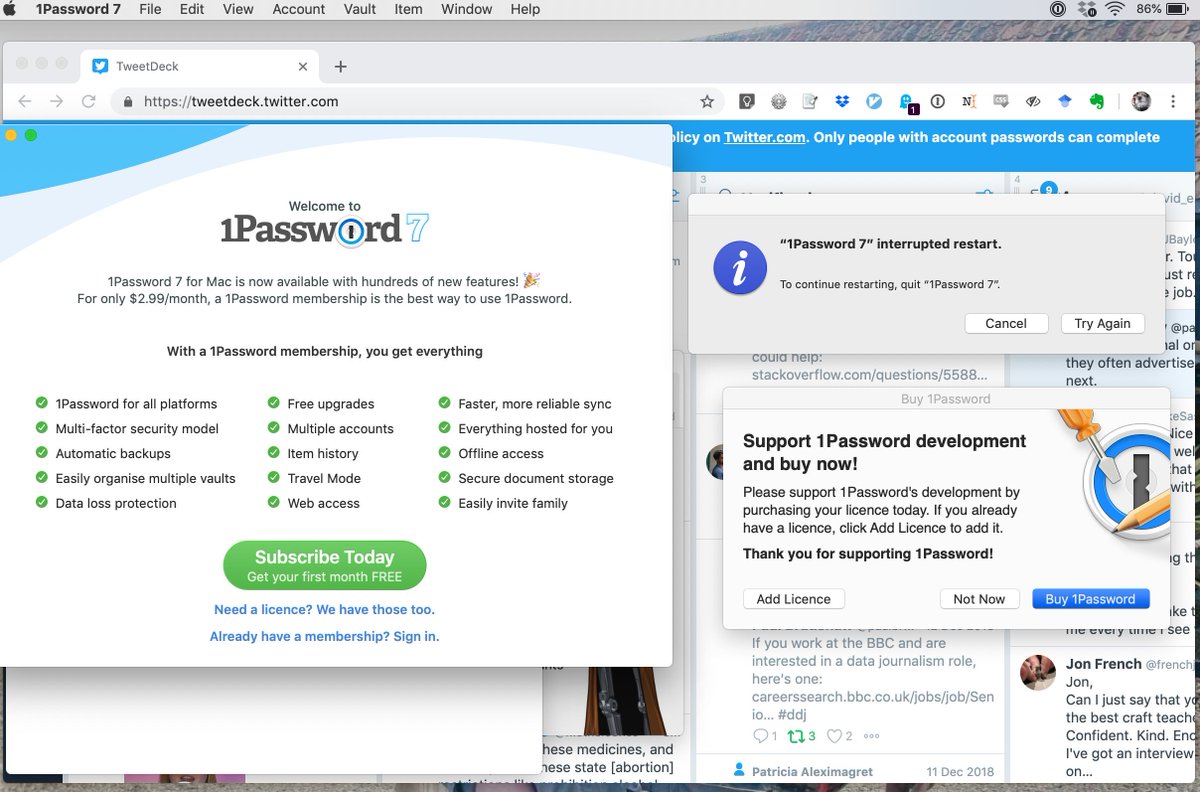Click the Evernote elephant extension icon
This screenshot has width=1200, height=792.
coord(1097,101)
